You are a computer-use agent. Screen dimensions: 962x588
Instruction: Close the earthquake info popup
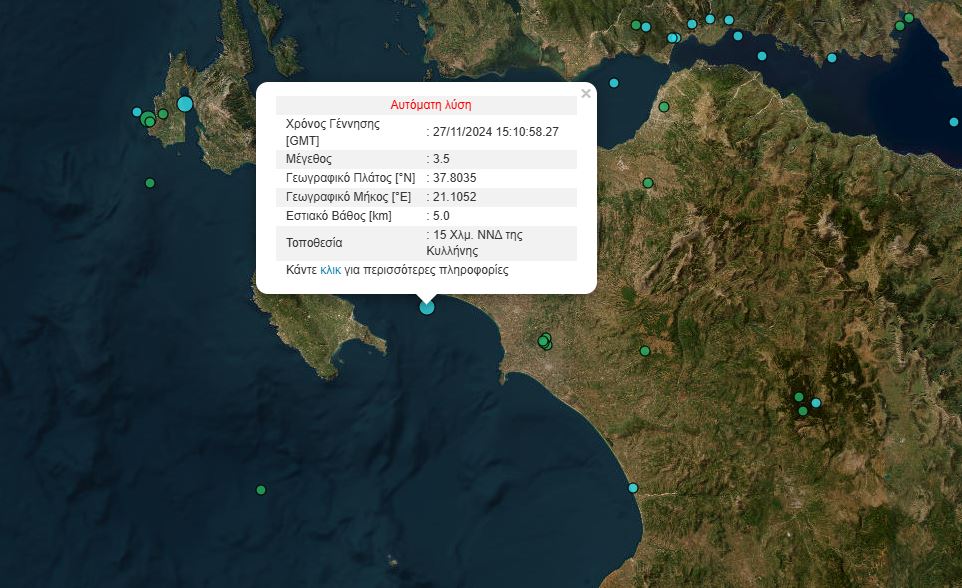[586, 94]
